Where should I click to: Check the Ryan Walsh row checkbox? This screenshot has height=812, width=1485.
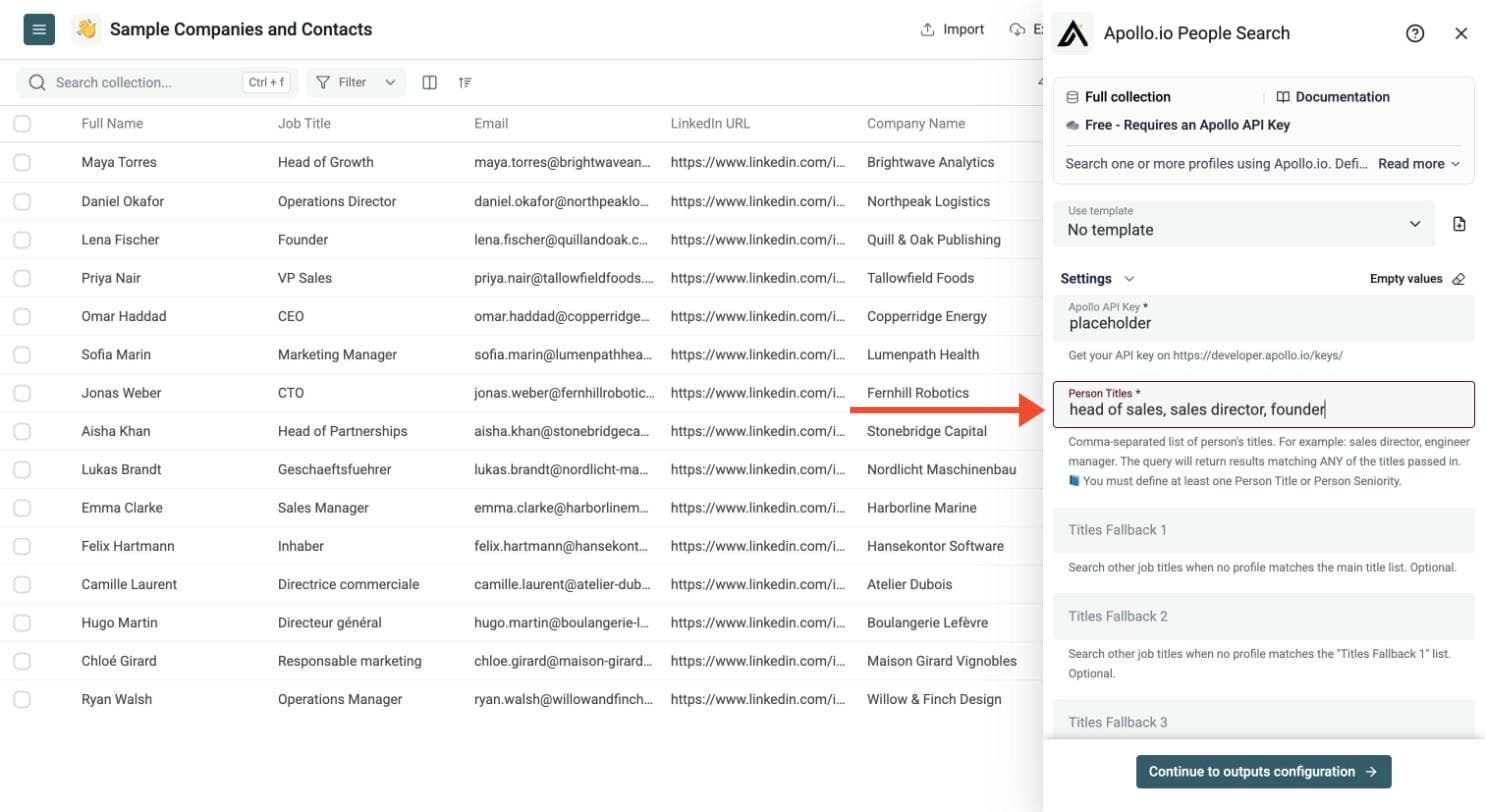[22, 700]
